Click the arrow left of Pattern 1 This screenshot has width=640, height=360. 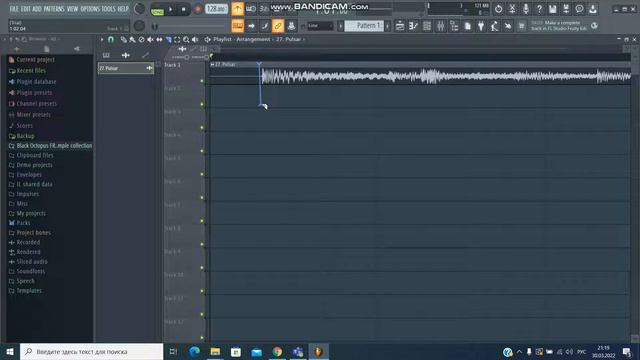340,26
